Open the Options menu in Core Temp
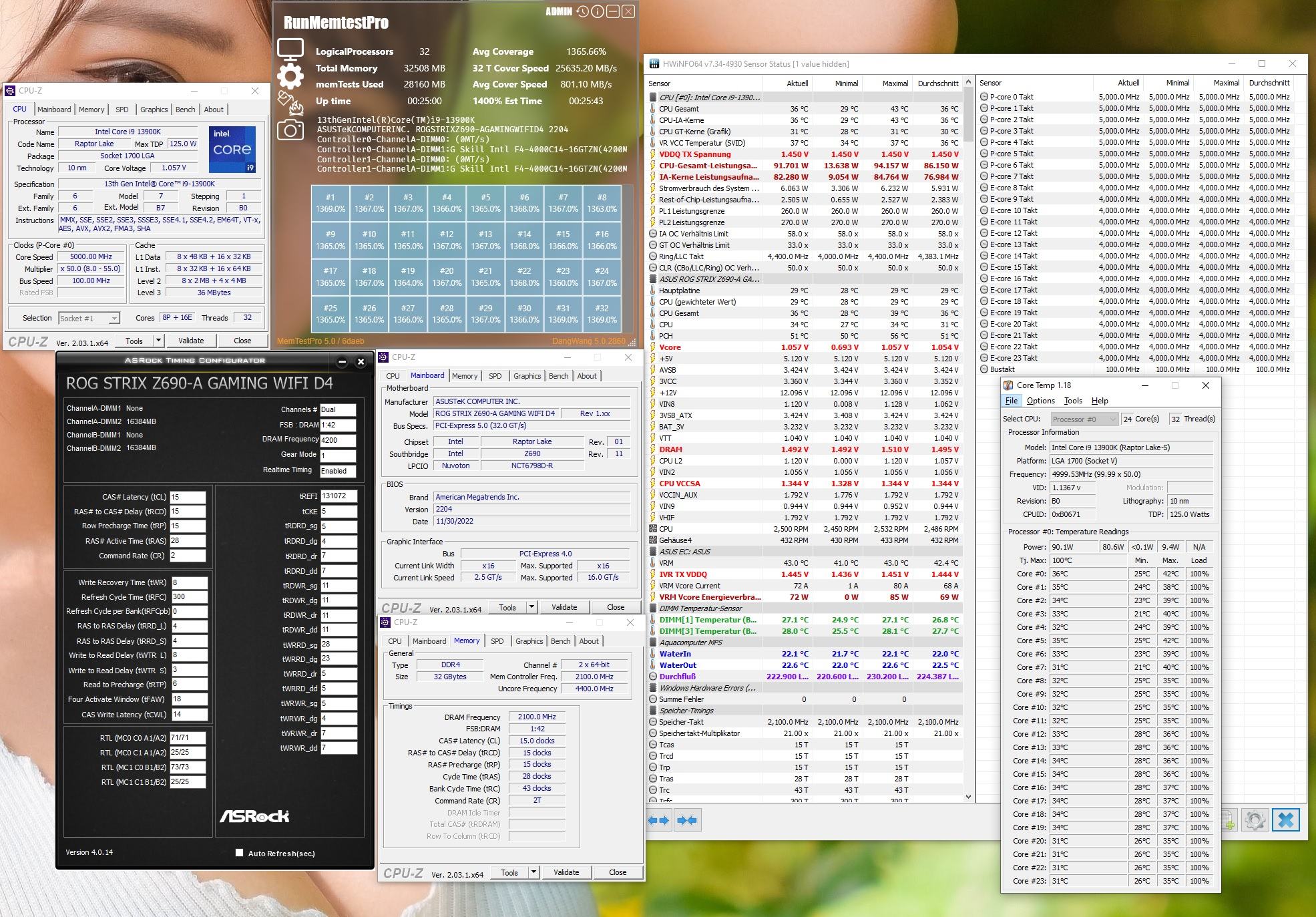The height and width of the screenshot is (917, 1316). (1041, 401)
